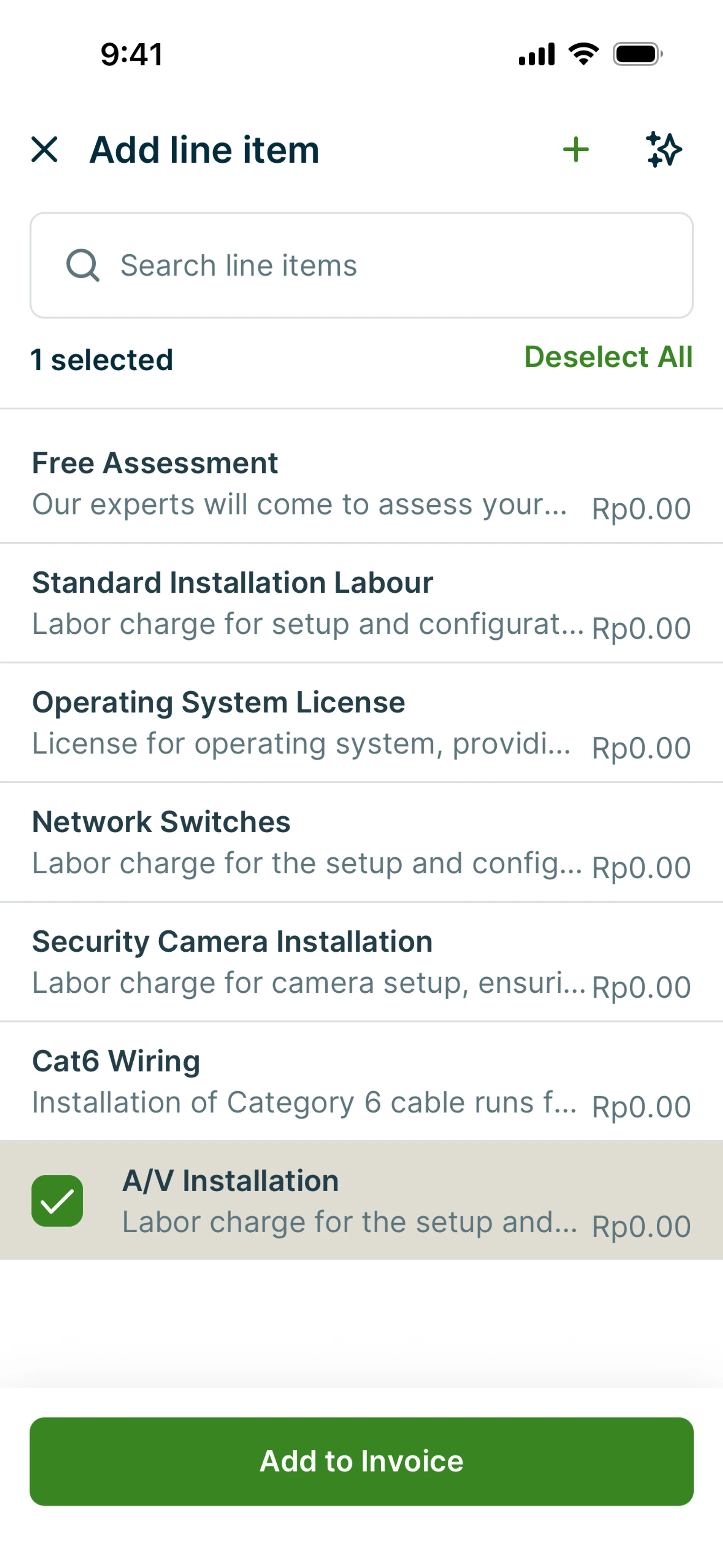Uncheck the A/V Installation checkbox
Image resolution: width=723 pixels, height=1568 pixels.
tap(57, 1200)
